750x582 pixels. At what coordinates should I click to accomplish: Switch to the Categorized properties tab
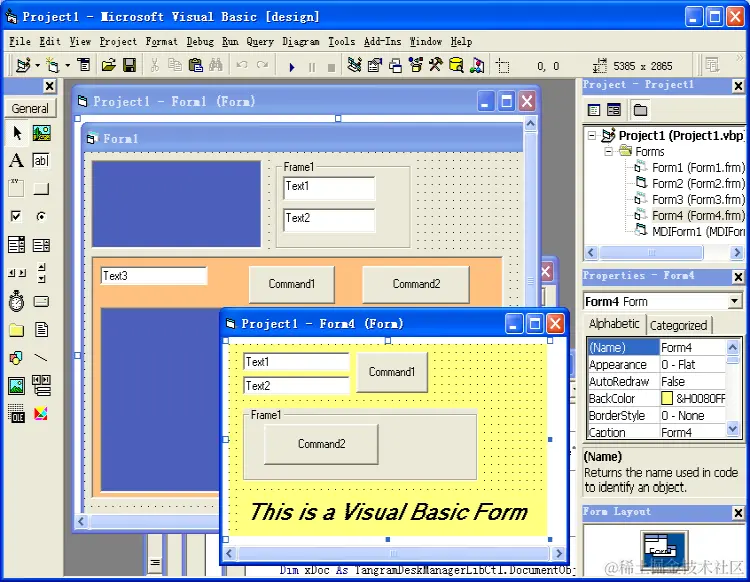(x=678, y=326)
